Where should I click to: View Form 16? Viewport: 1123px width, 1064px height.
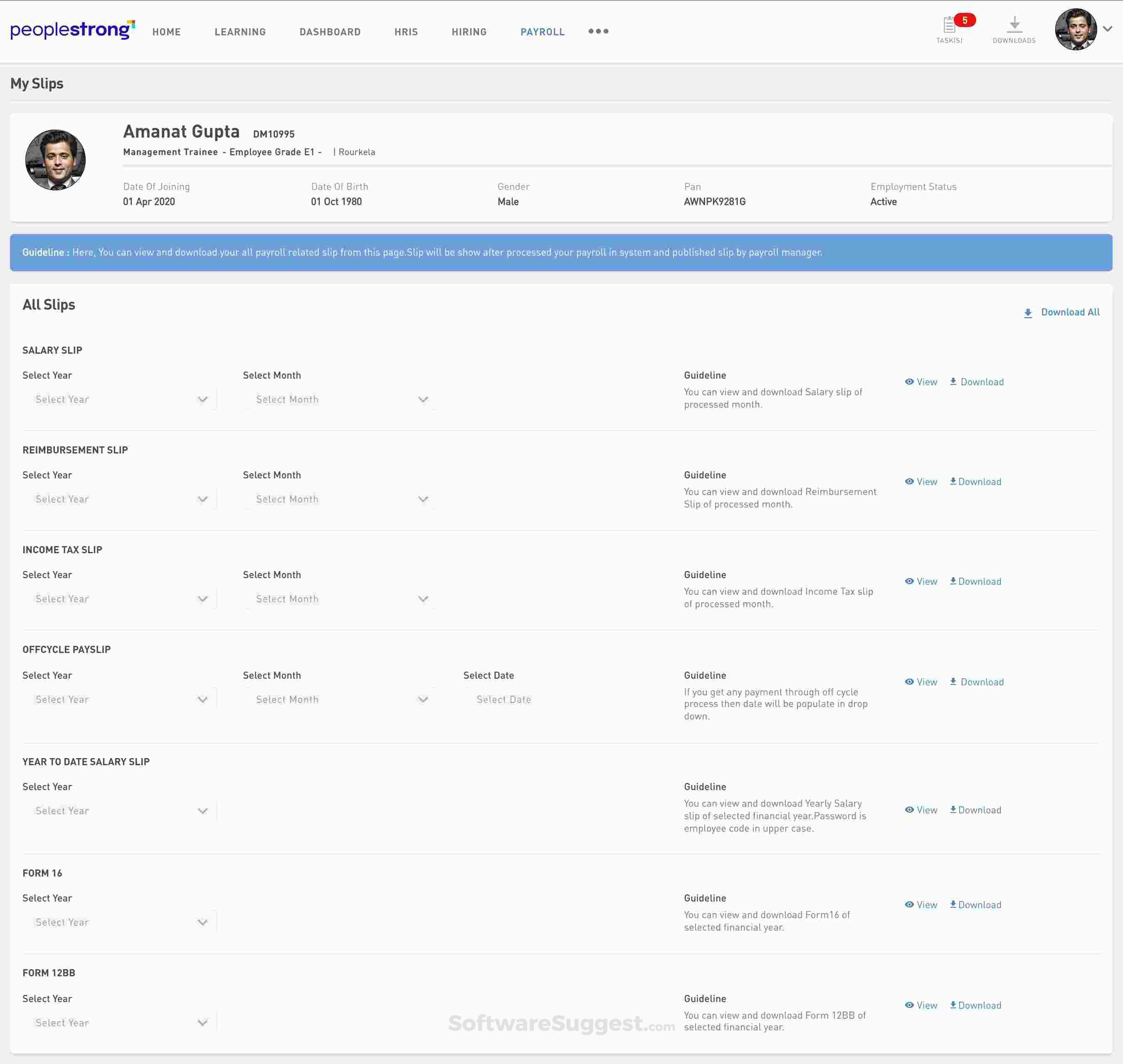coord(921,905)
